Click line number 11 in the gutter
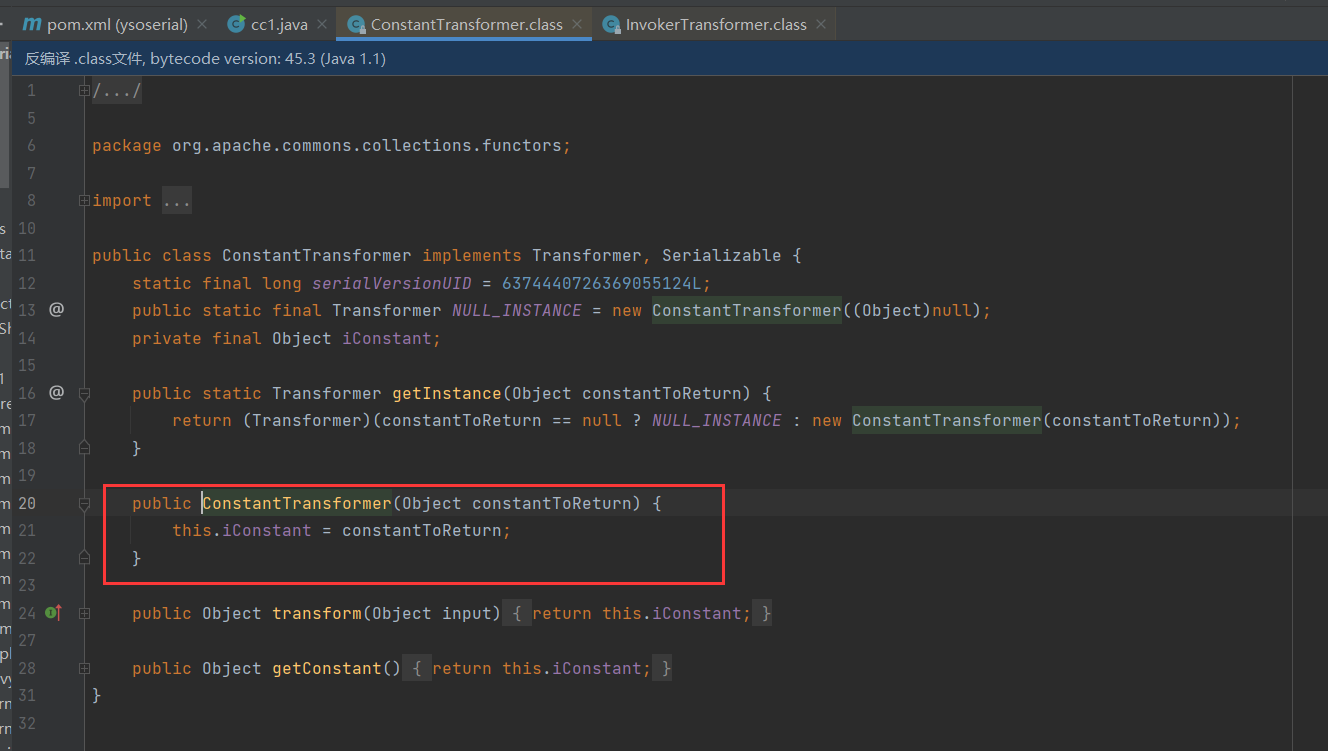Screen dimensions: 1328x751 click(x=27, y=256)
